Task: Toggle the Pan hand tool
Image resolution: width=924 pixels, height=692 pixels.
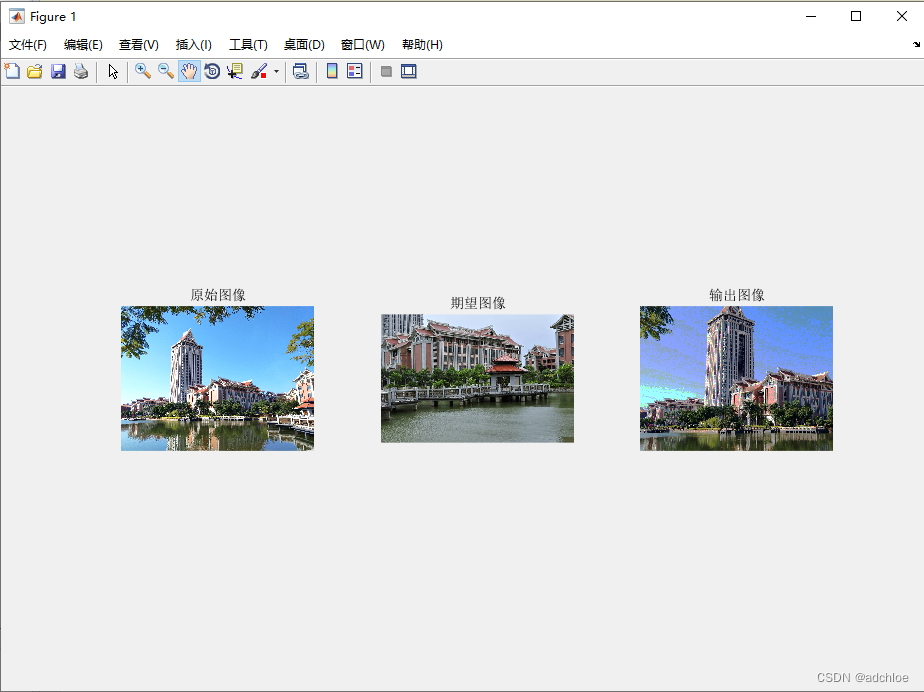Action: (189, 71)
